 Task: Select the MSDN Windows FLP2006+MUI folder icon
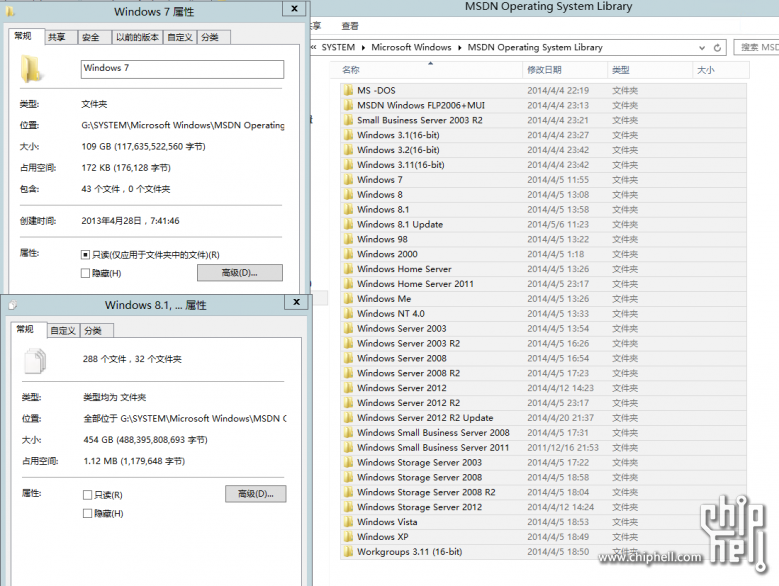pos(348,105)
